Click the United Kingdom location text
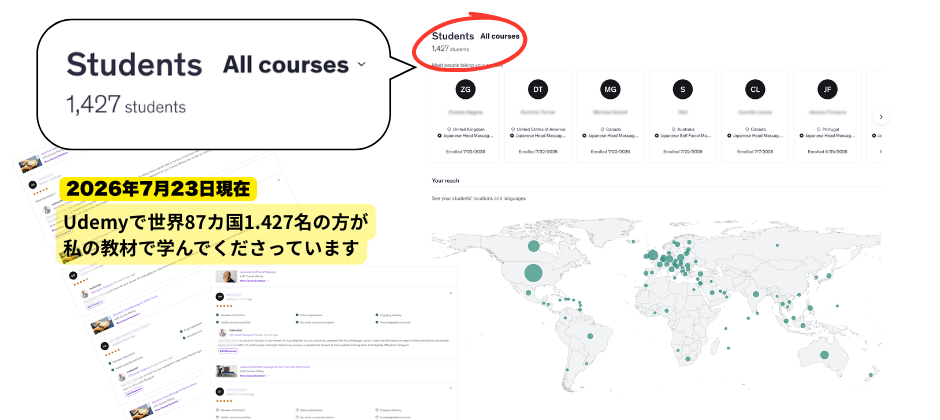940x420 pixels. [x=468, y=129]
